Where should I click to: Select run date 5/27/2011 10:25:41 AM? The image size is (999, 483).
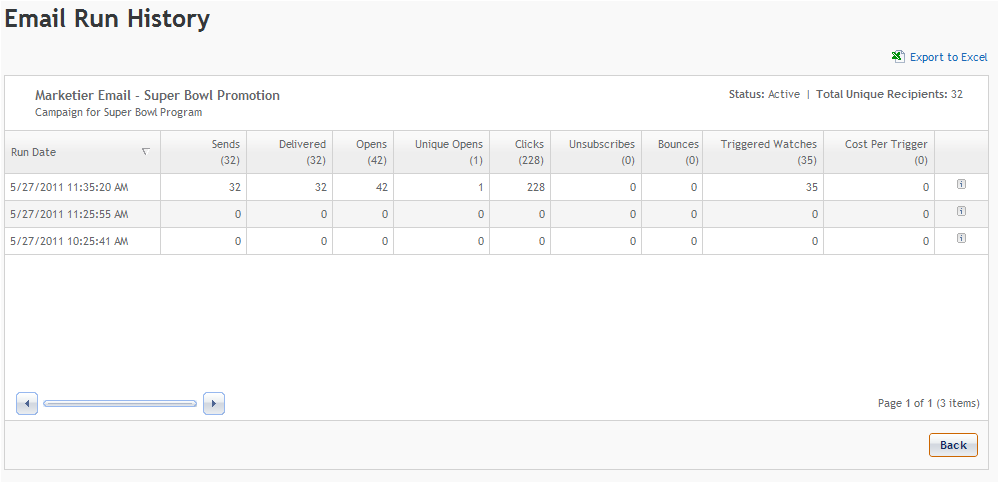tap(69, 241)
